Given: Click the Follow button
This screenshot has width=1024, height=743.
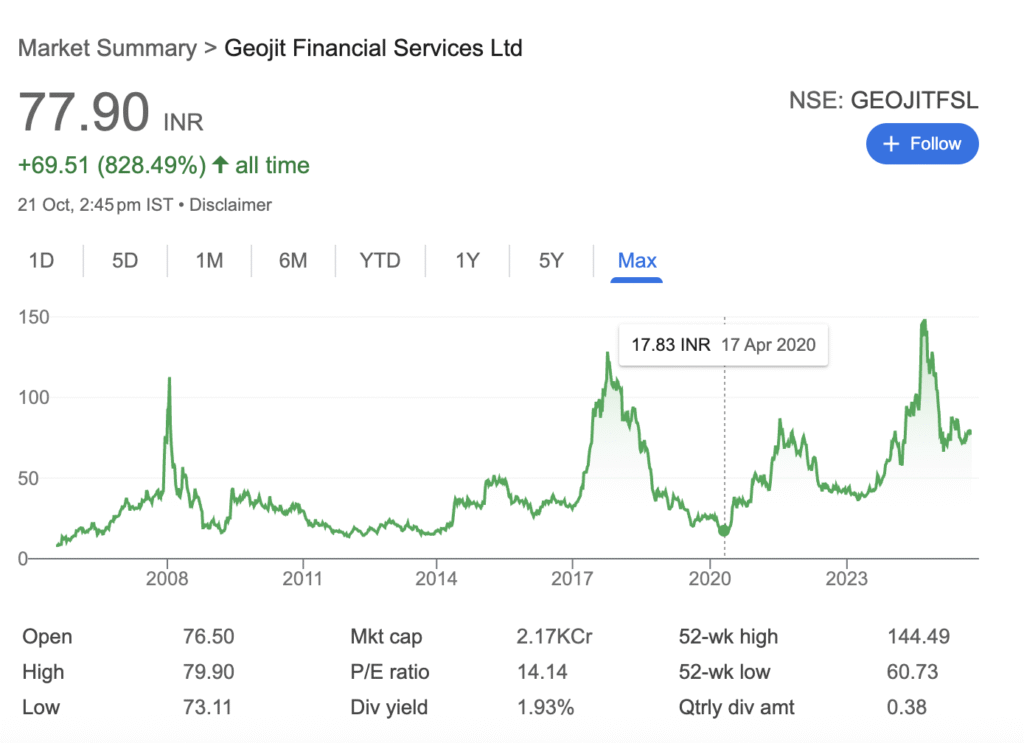Looking at the screenshot, I should [x=922, y=144].
